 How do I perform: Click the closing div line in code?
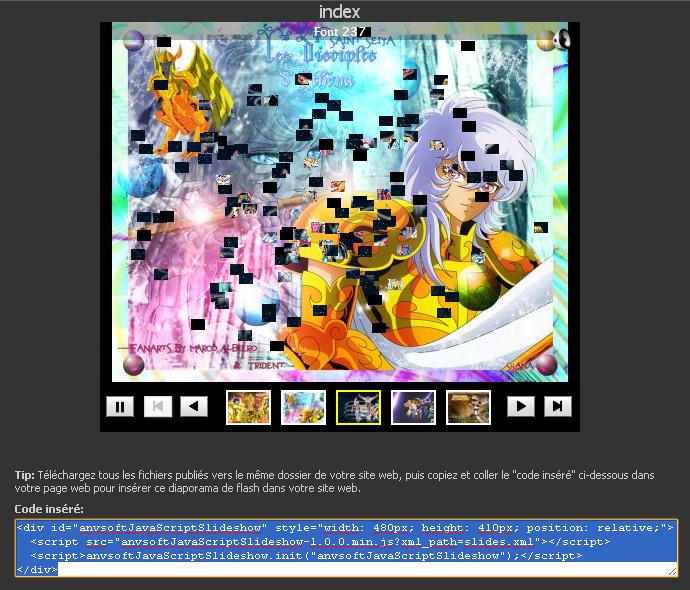click(x=37, y=569)
